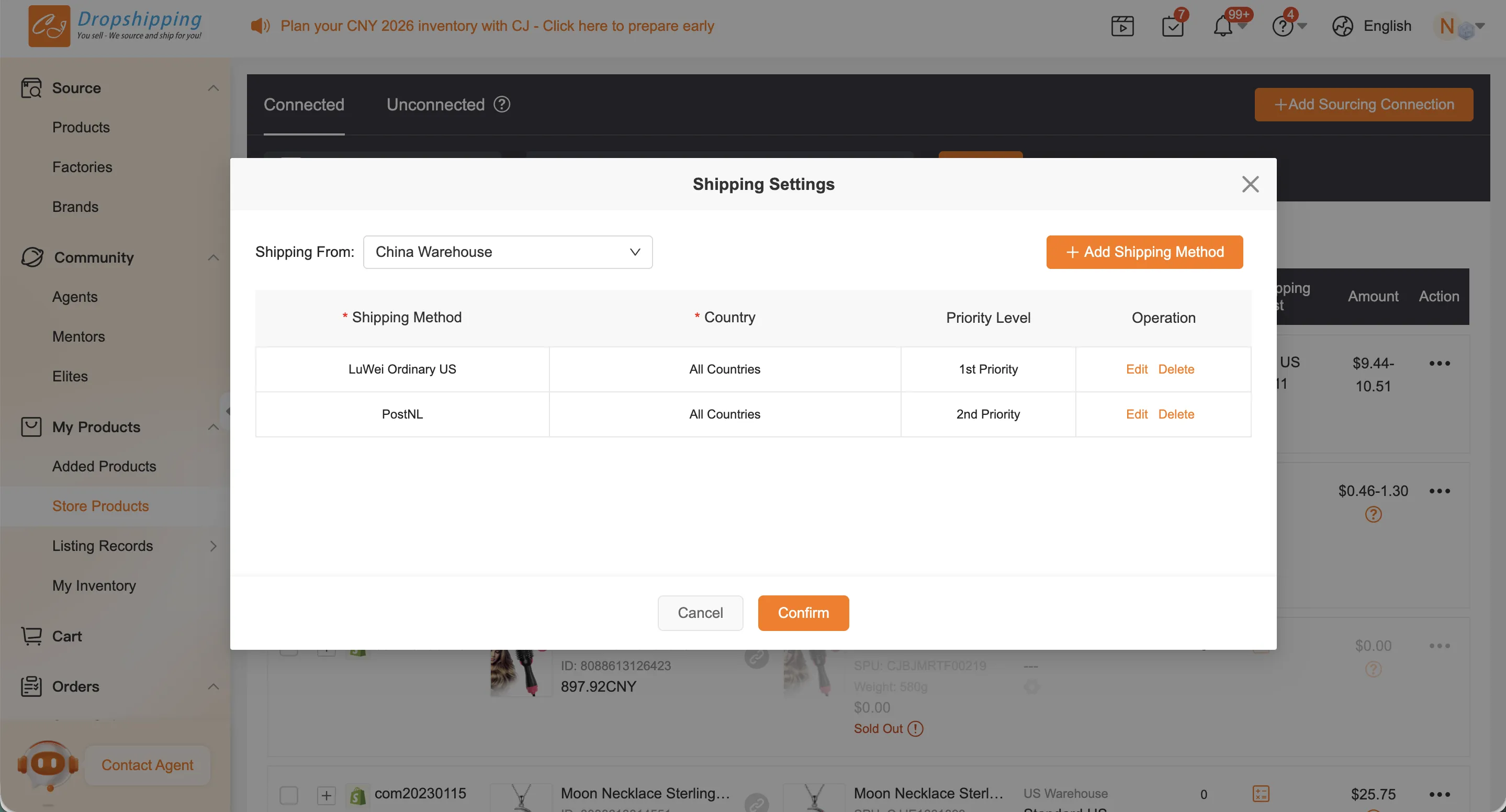Click the Cart icon in sidebar
The width and height of the screenshot is (1506, 812).
[31, 636]
